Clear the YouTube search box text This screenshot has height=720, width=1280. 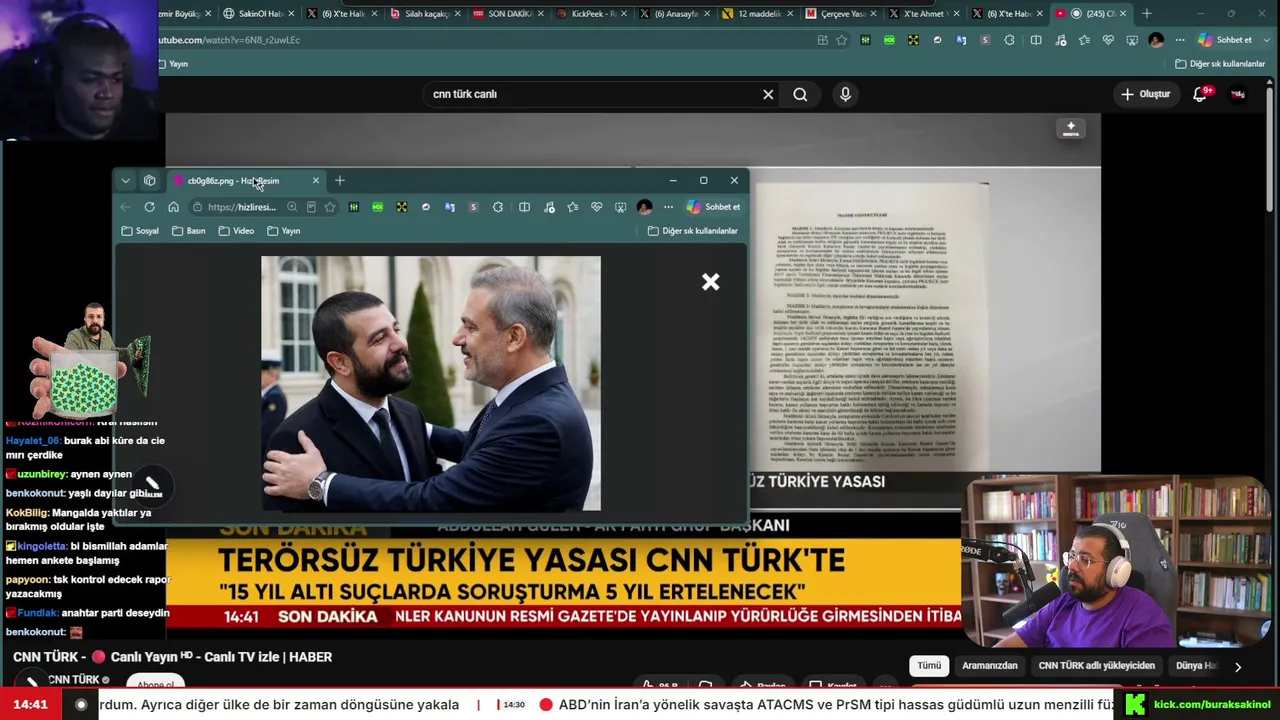pyautogui.click(x=768, y=94)
